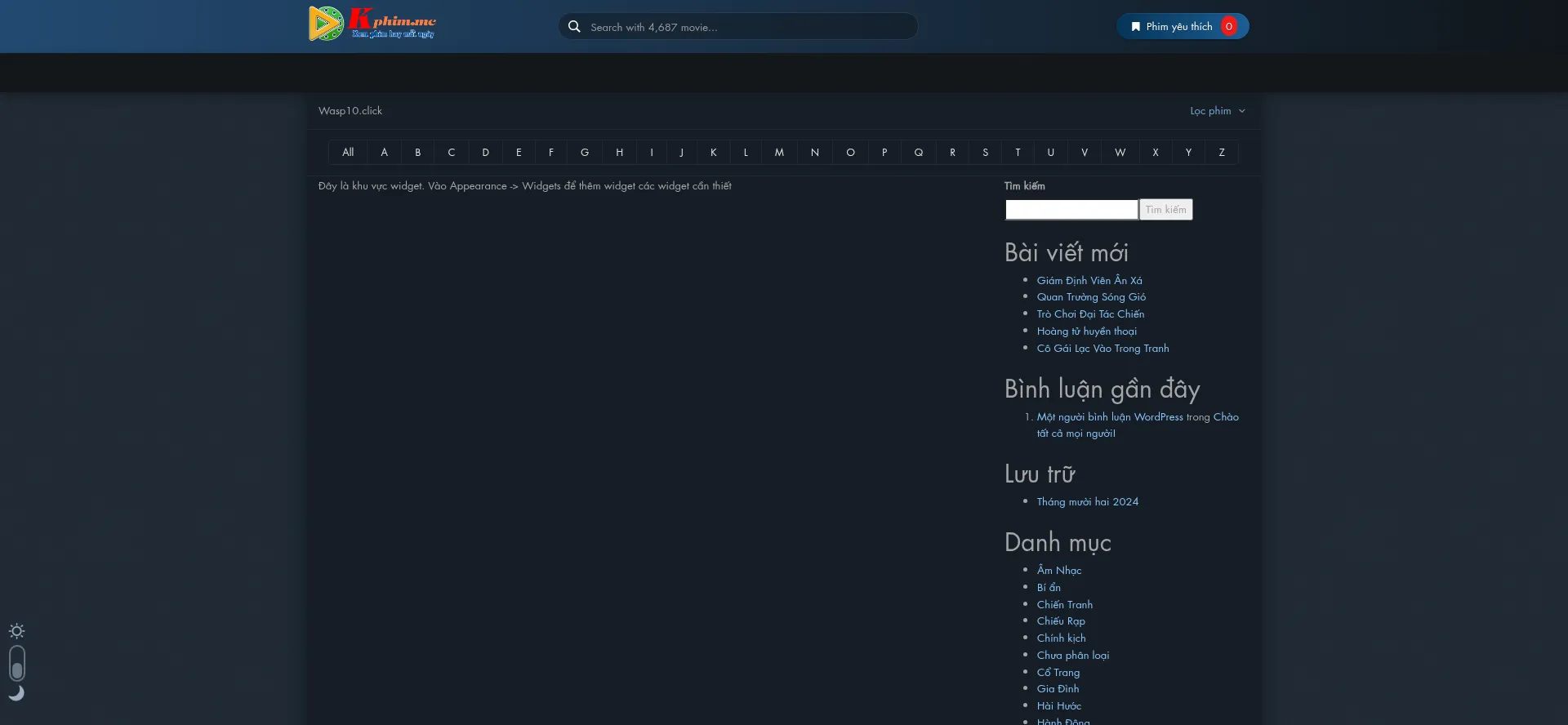This screenshot has width=1568, height=725.
Task: Open the post Cô Gái Lạc Vào Trong Tranh
Action: click(1102, 349)
